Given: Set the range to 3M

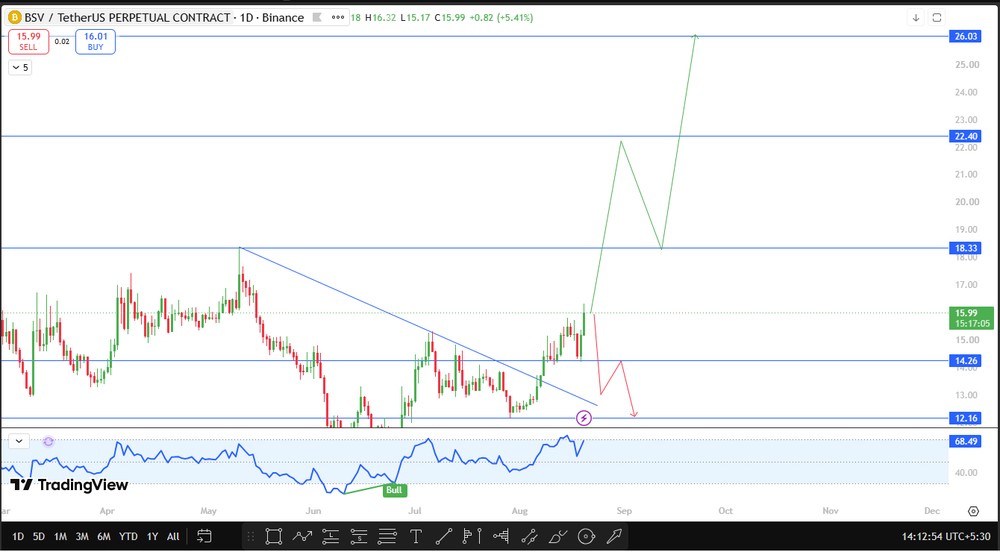Looking at the screenshot, I should [82, 537].
